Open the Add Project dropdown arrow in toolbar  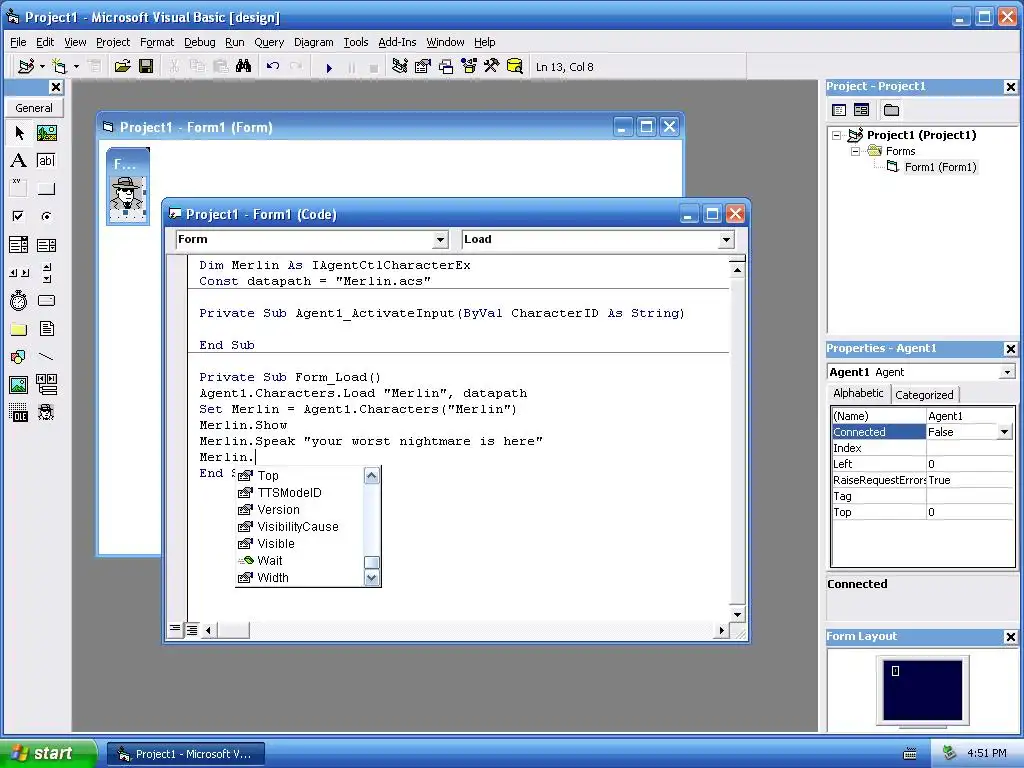(42, 67)
